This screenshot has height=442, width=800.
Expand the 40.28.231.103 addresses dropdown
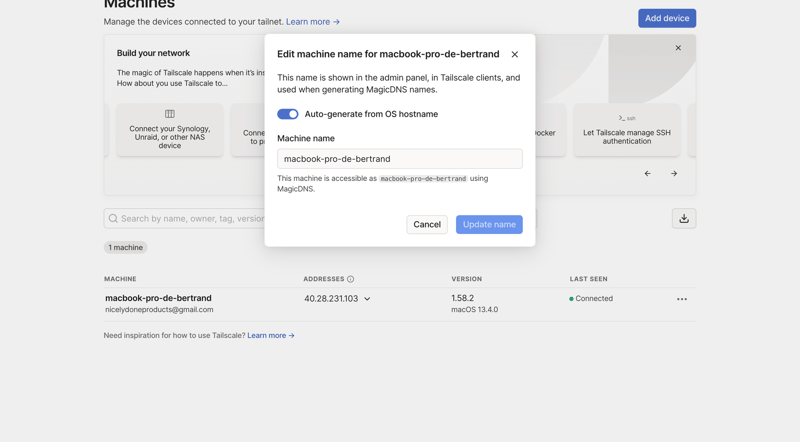click(367, 299)
